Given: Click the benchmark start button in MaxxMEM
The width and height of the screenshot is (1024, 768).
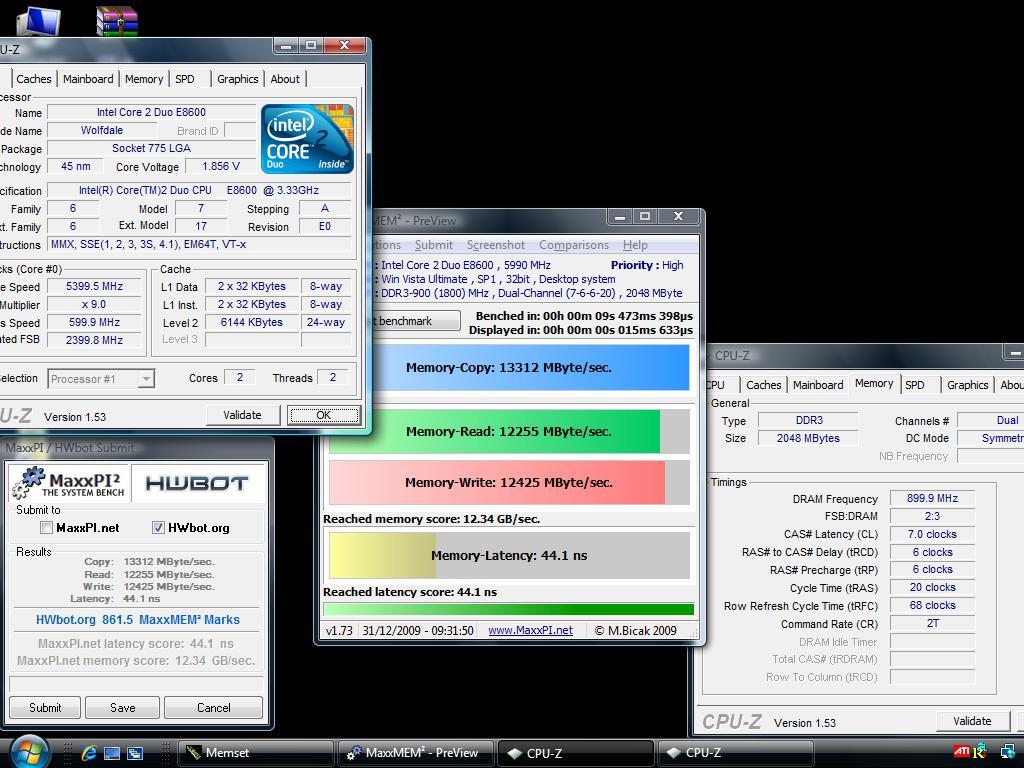Looking at the screenshot, I should tap(415, 321).
